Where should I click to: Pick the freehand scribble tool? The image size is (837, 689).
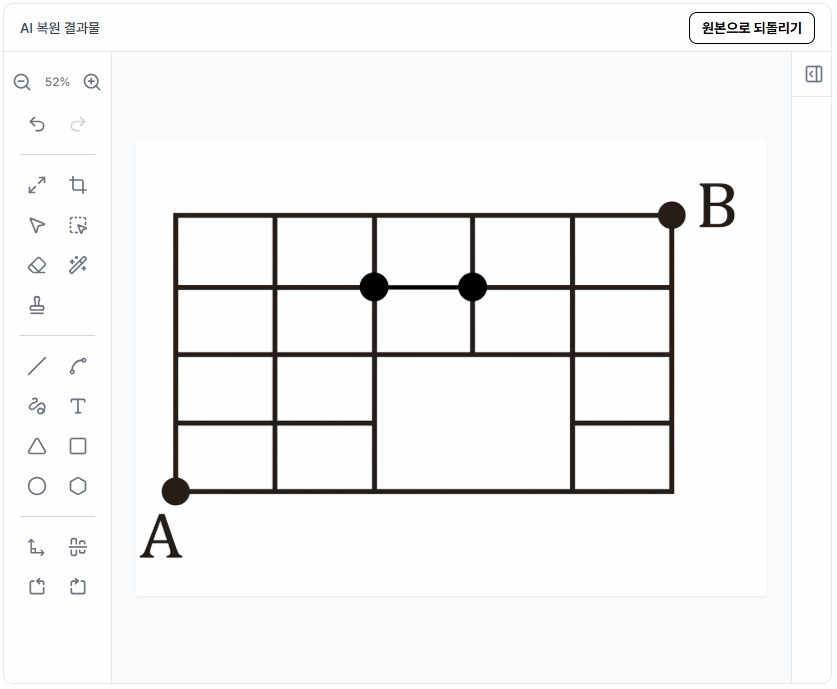(37, 406)
